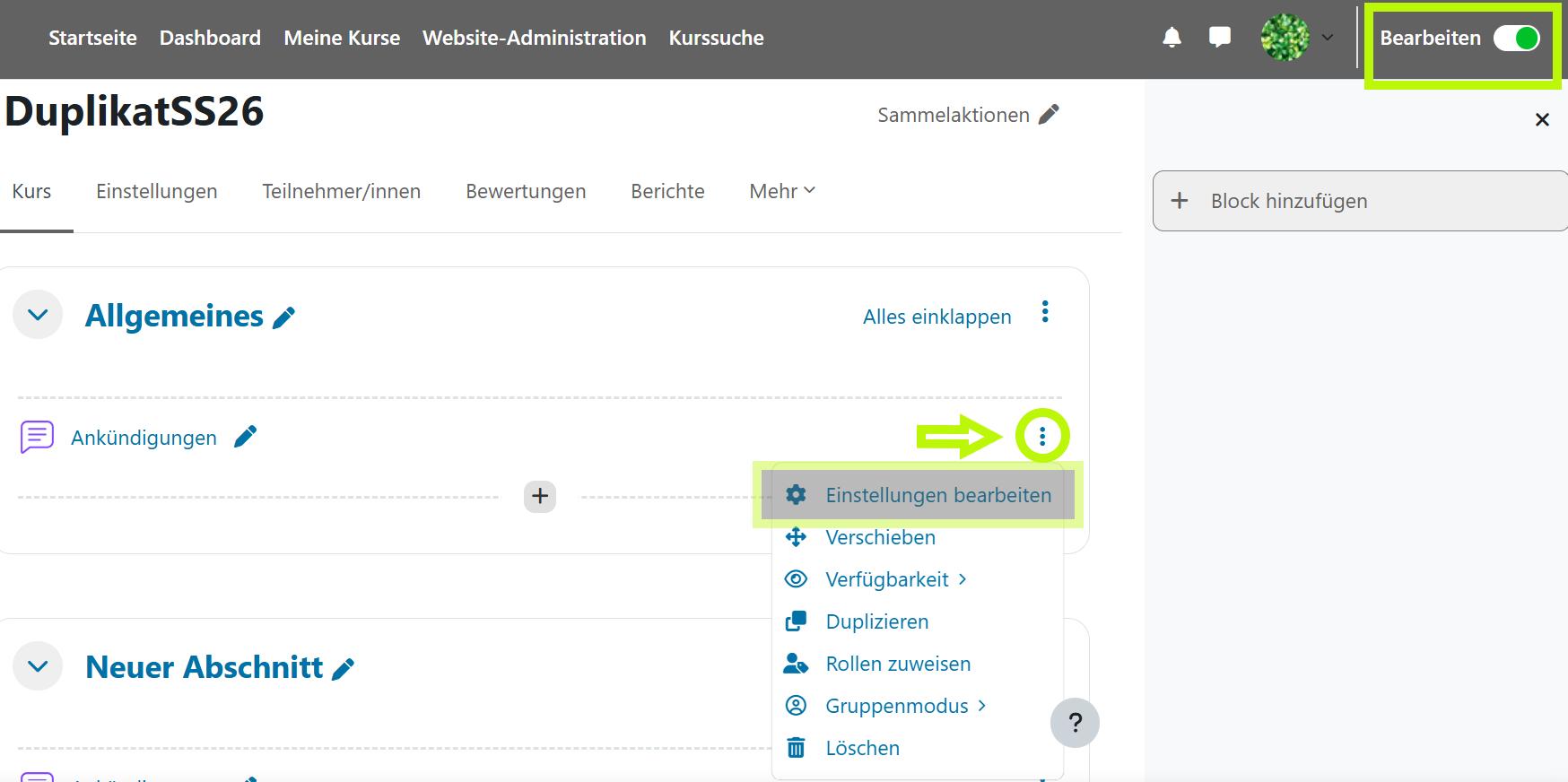Open the user avatar dropdown menu
Screen dimensions: 1568x782
[1296, 38]
